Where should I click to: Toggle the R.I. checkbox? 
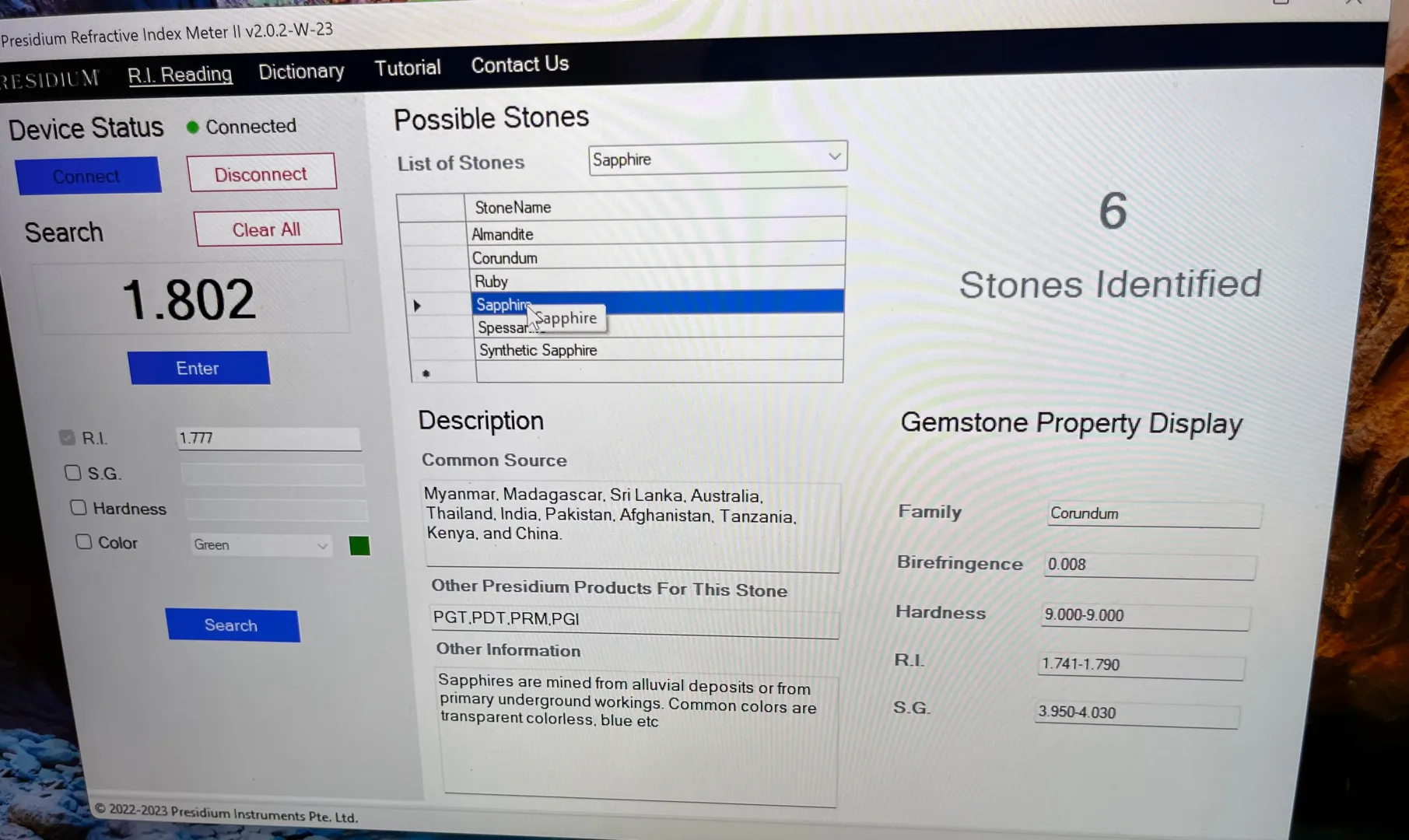tap(67, 437)
